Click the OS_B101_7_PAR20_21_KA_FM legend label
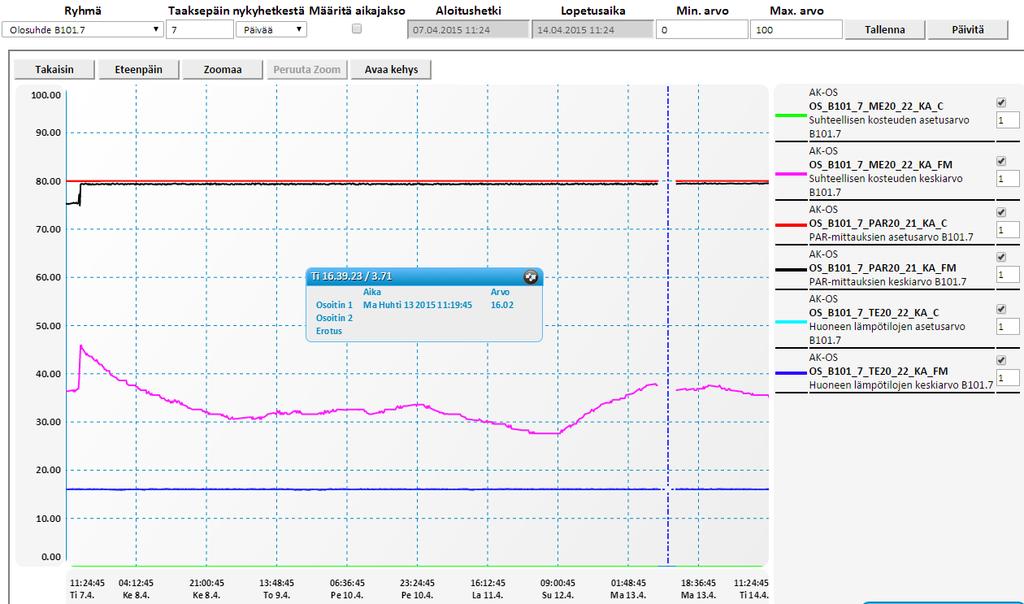The height and width of the screenshot is (604, 1024). tap(882, 268)
